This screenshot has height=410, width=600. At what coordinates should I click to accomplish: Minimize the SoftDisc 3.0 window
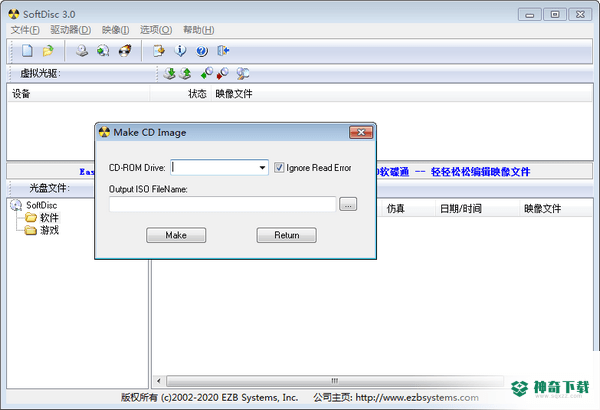coord(530,15)
